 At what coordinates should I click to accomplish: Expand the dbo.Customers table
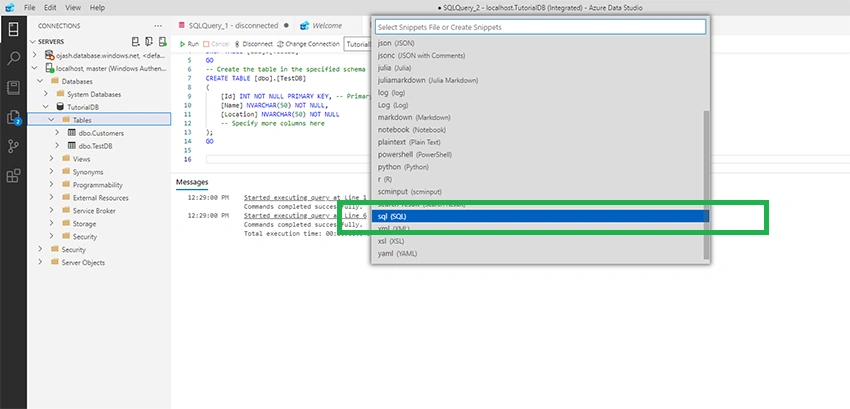(57, 133)
